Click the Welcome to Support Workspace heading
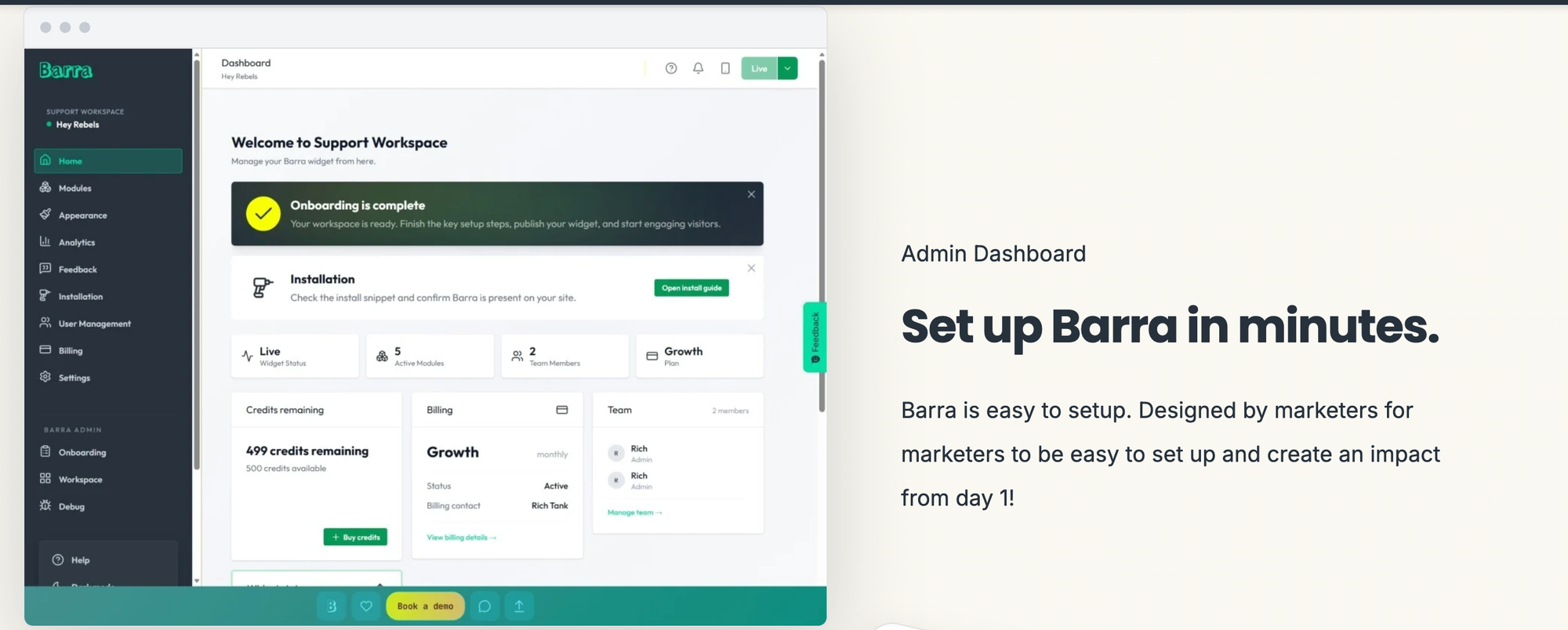The height and width of the screenshot is (630, 1568). (339, 143)
